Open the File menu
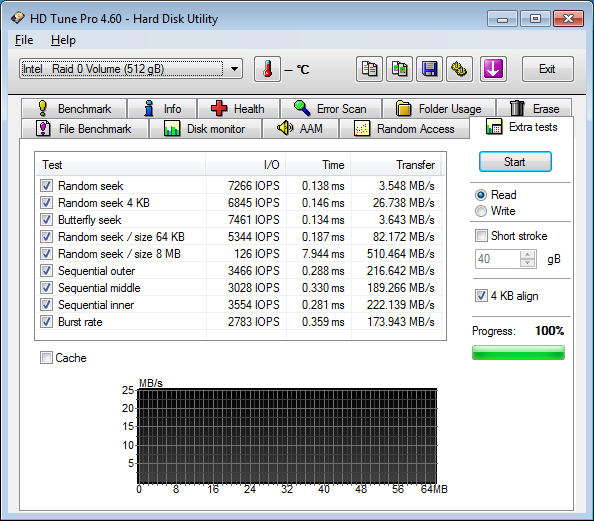The height and width of the screenshot is (521, 594). (x=24, y=40)
